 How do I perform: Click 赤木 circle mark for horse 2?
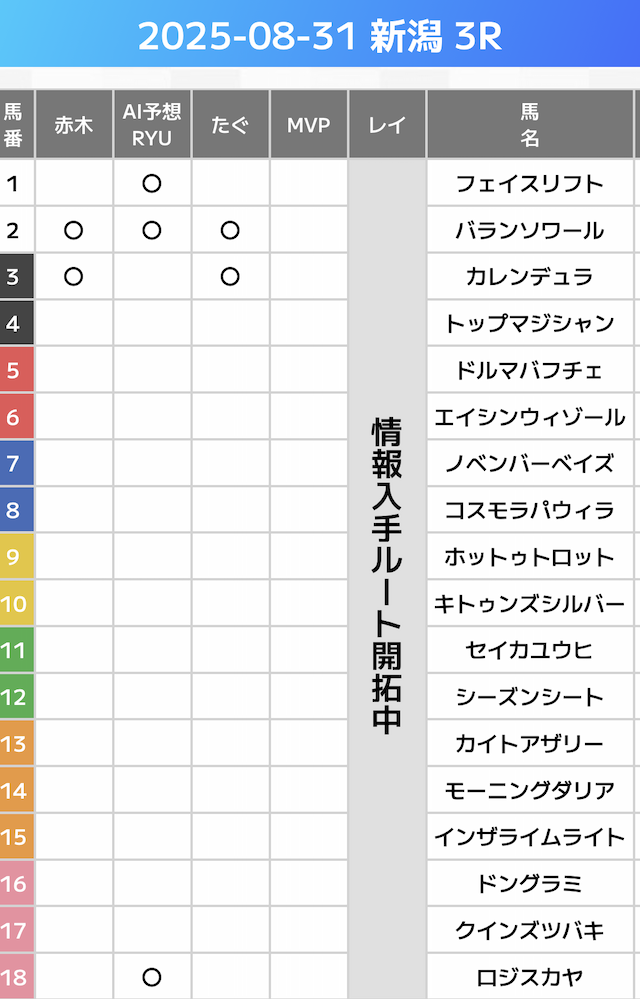(x=73, y=231)
